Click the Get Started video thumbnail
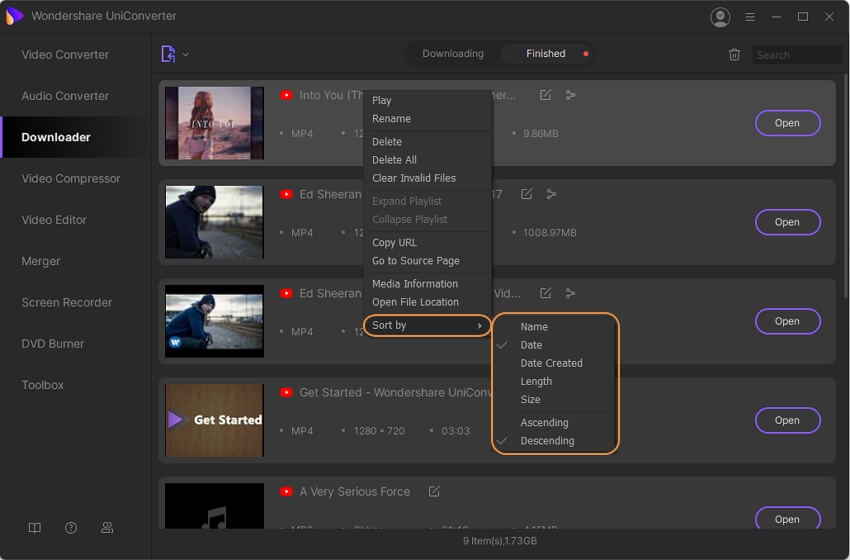Viewport: 850px width, 560px height. point(214,420)
